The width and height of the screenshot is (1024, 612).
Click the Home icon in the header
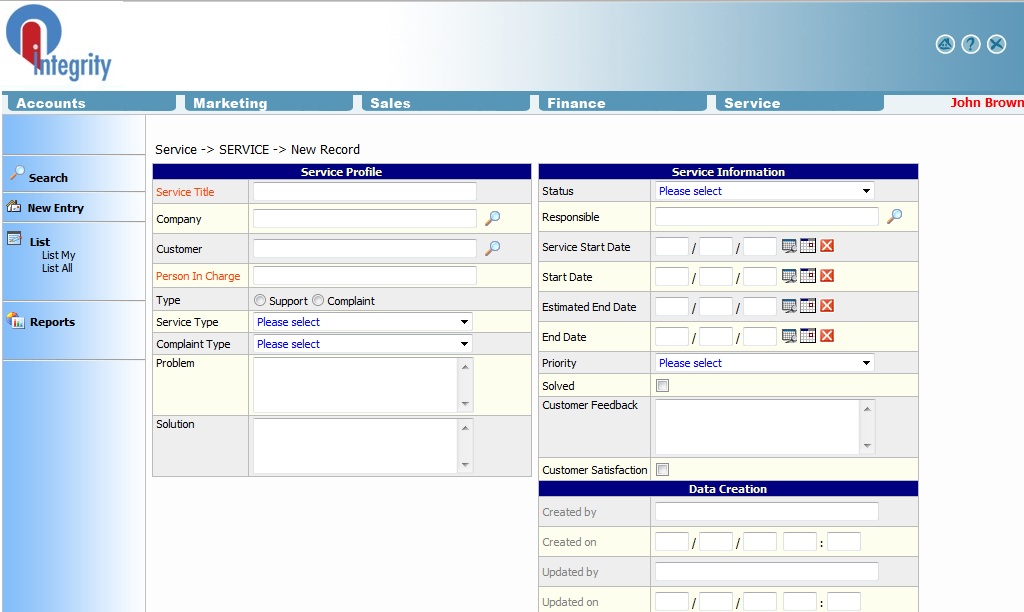945,44
